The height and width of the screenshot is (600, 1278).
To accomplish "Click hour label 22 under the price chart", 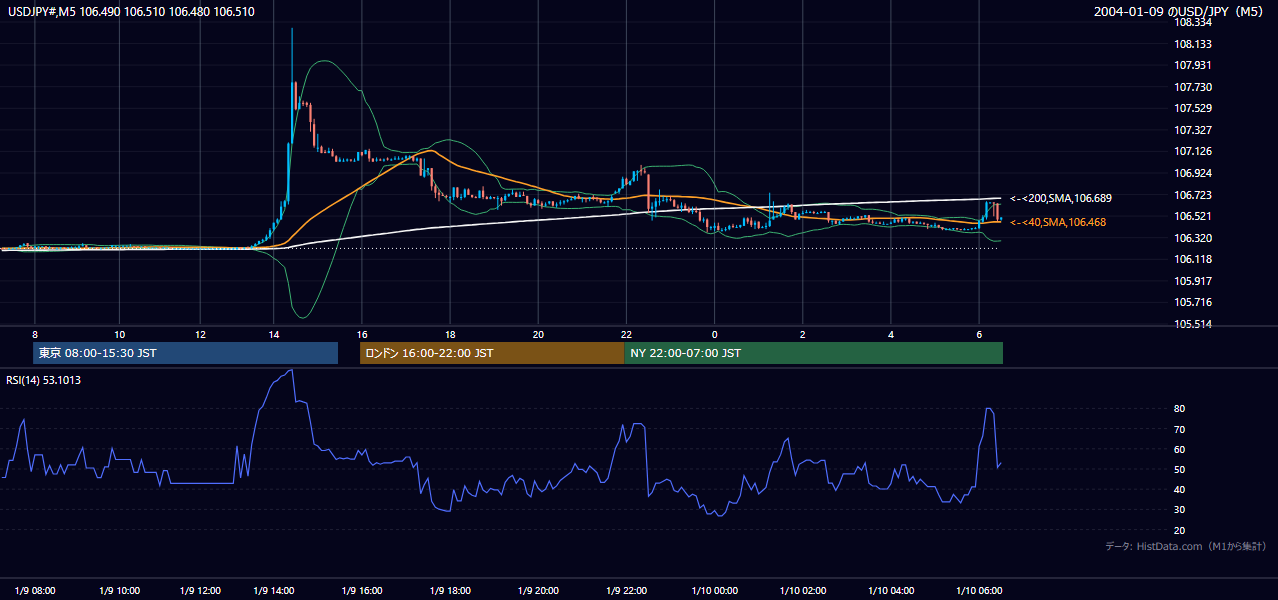I will click(626, 333).
